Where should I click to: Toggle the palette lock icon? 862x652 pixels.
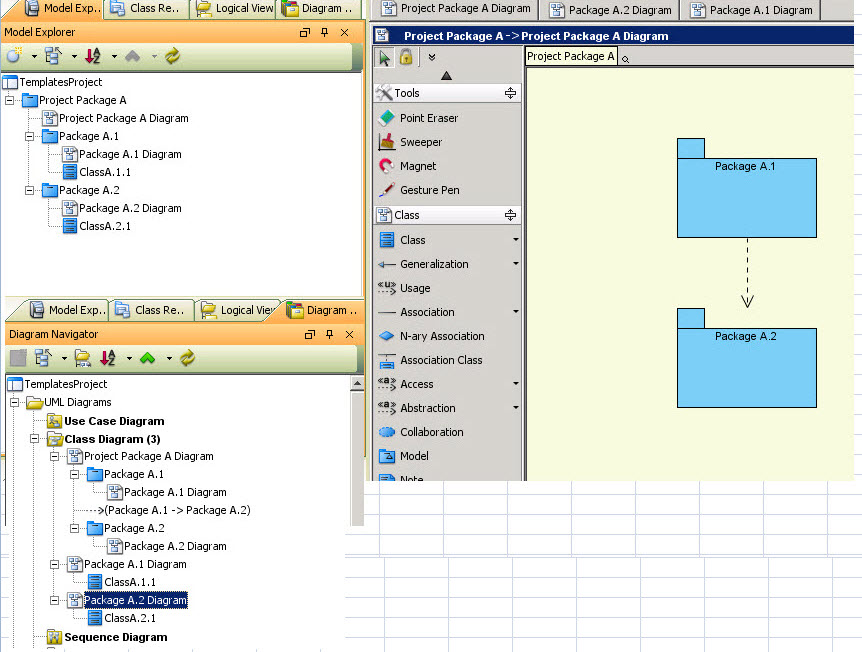coord(406,57)
